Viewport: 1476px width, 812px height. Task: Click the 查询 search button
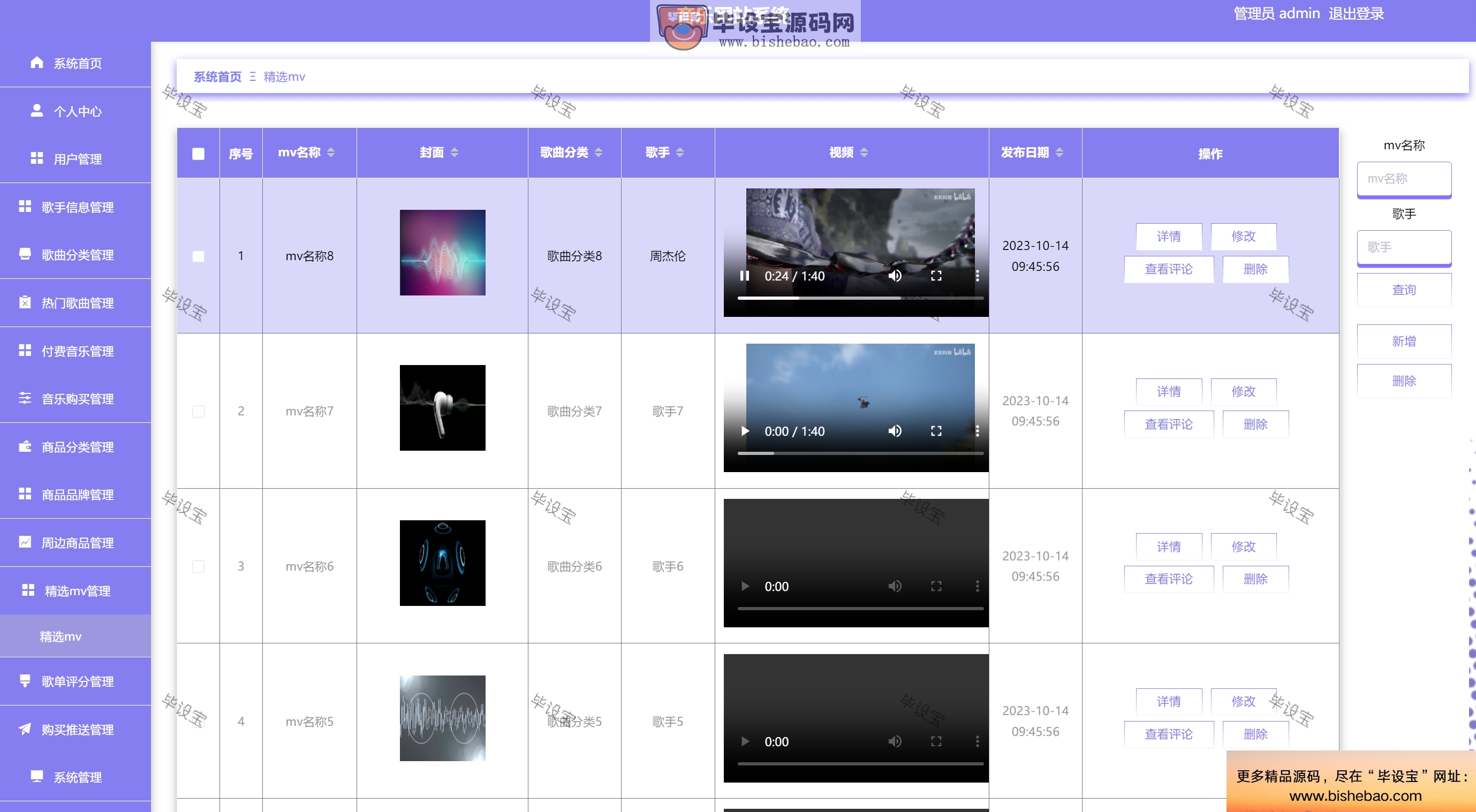(1404, 290)
